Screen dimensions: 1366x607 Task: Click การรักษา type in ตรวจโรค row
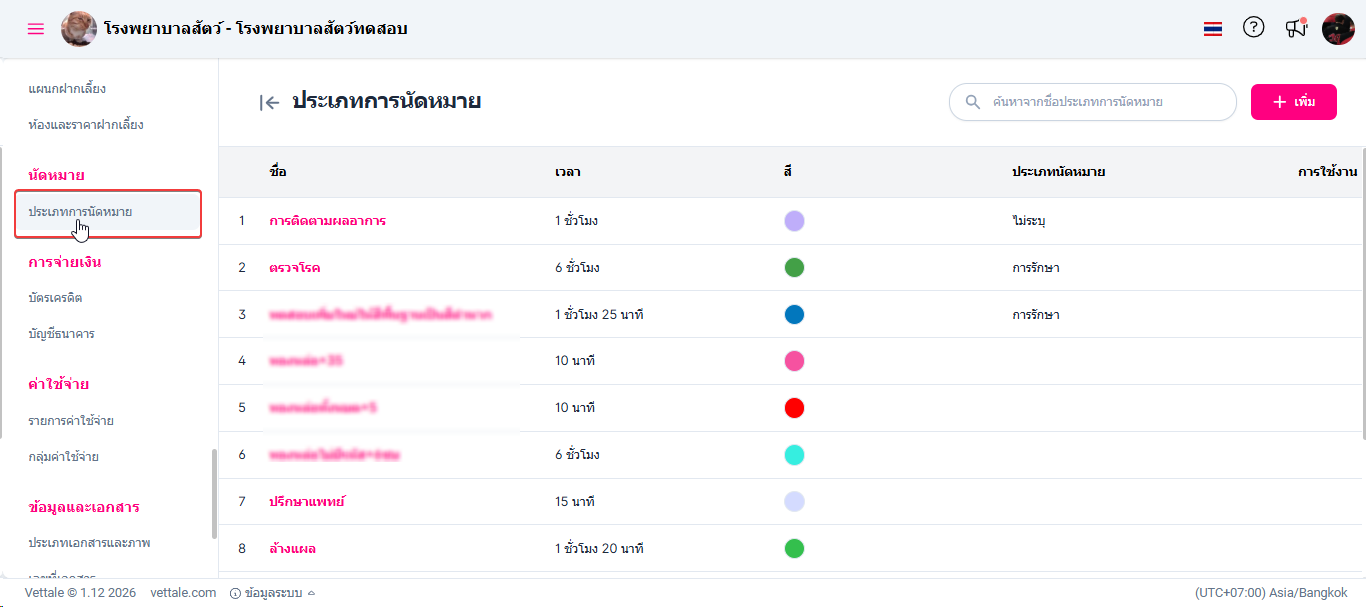[x=1036, y=268]
